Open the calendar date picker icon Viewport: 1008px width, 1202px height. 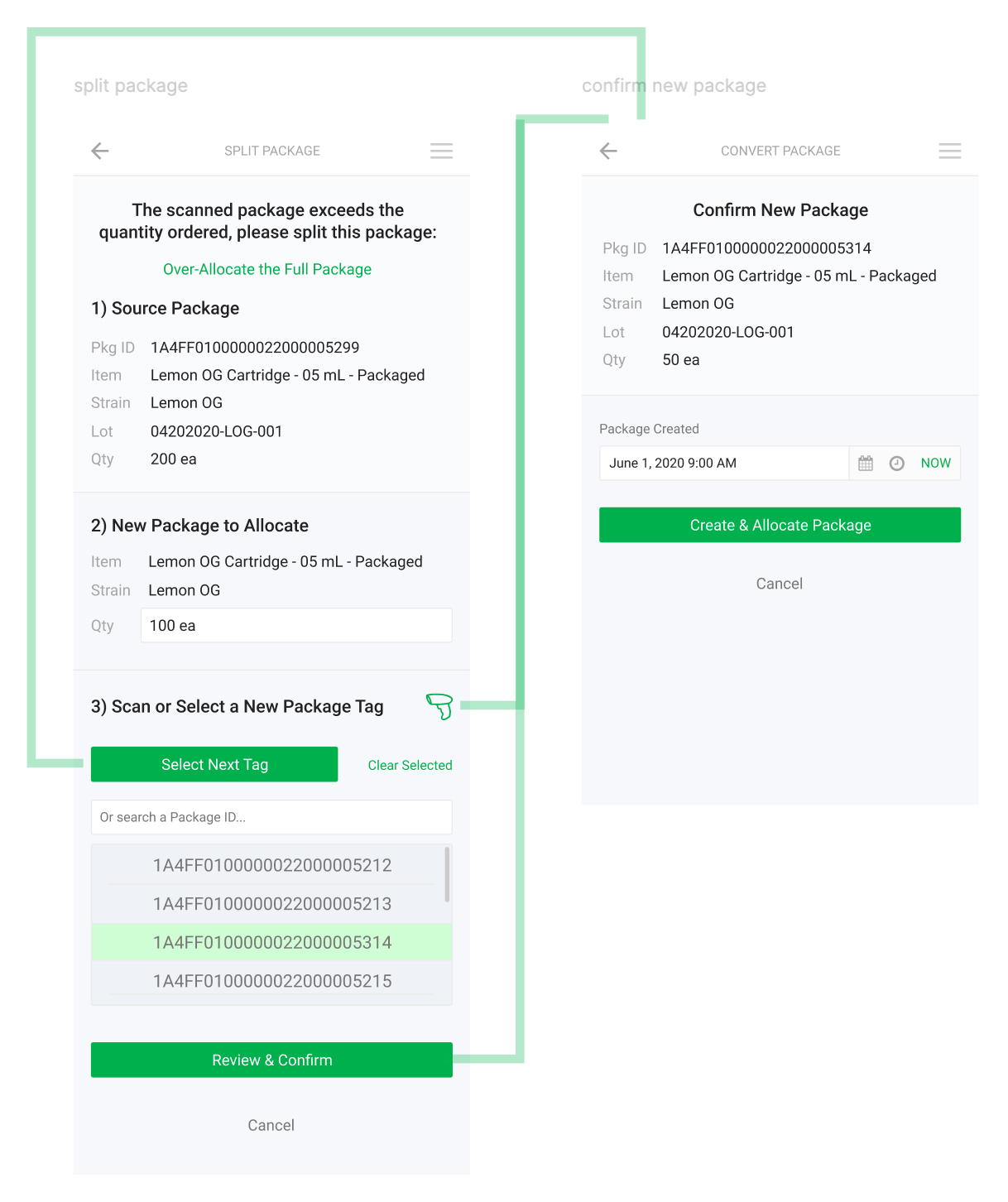coord(866,464)
